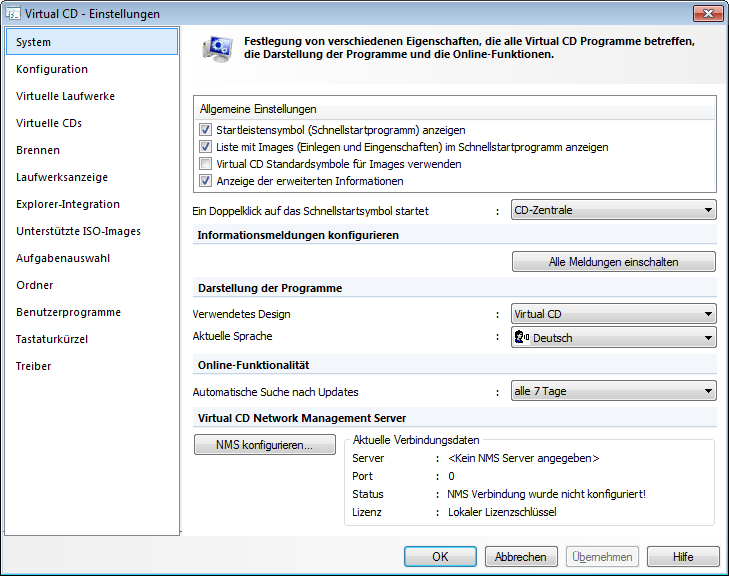Click Alle Meldungen einschalten button

pyautogui.click(x=614, y=262)
